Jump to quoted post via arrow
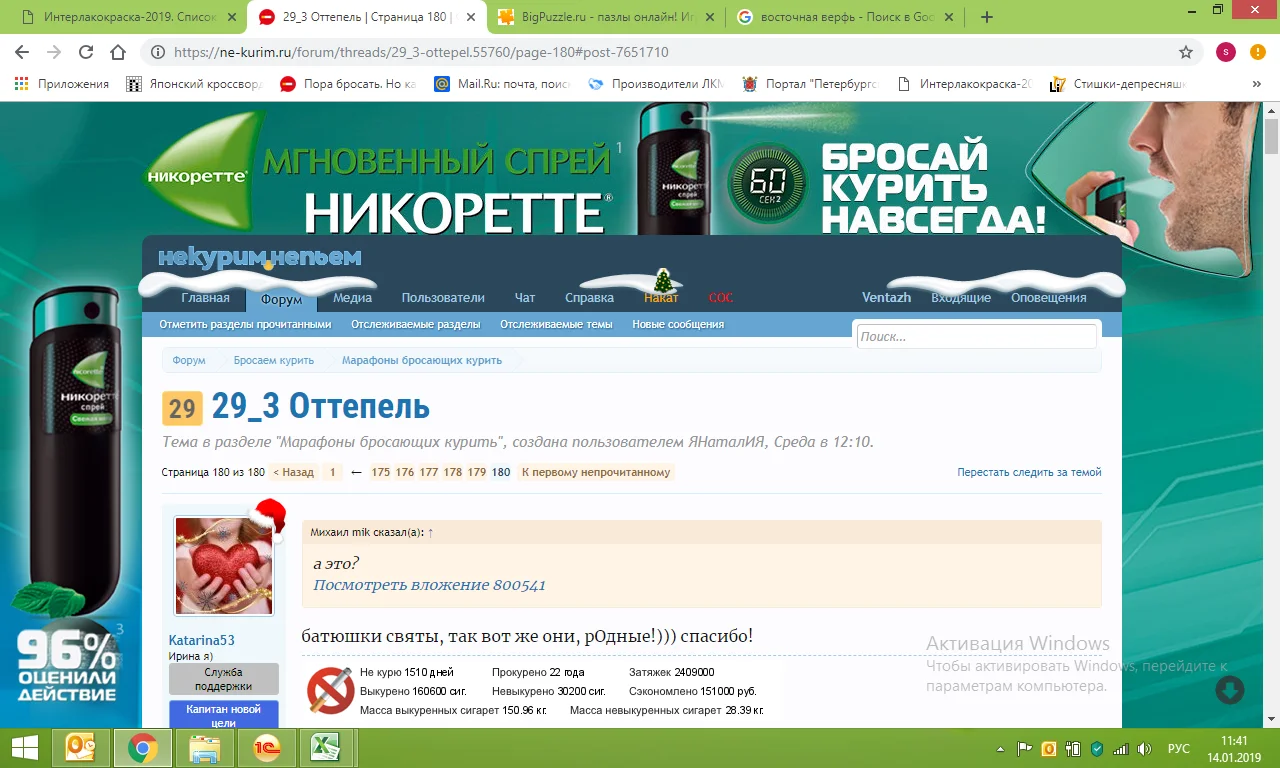The image size is (1280, 768). tap(431, 533)
